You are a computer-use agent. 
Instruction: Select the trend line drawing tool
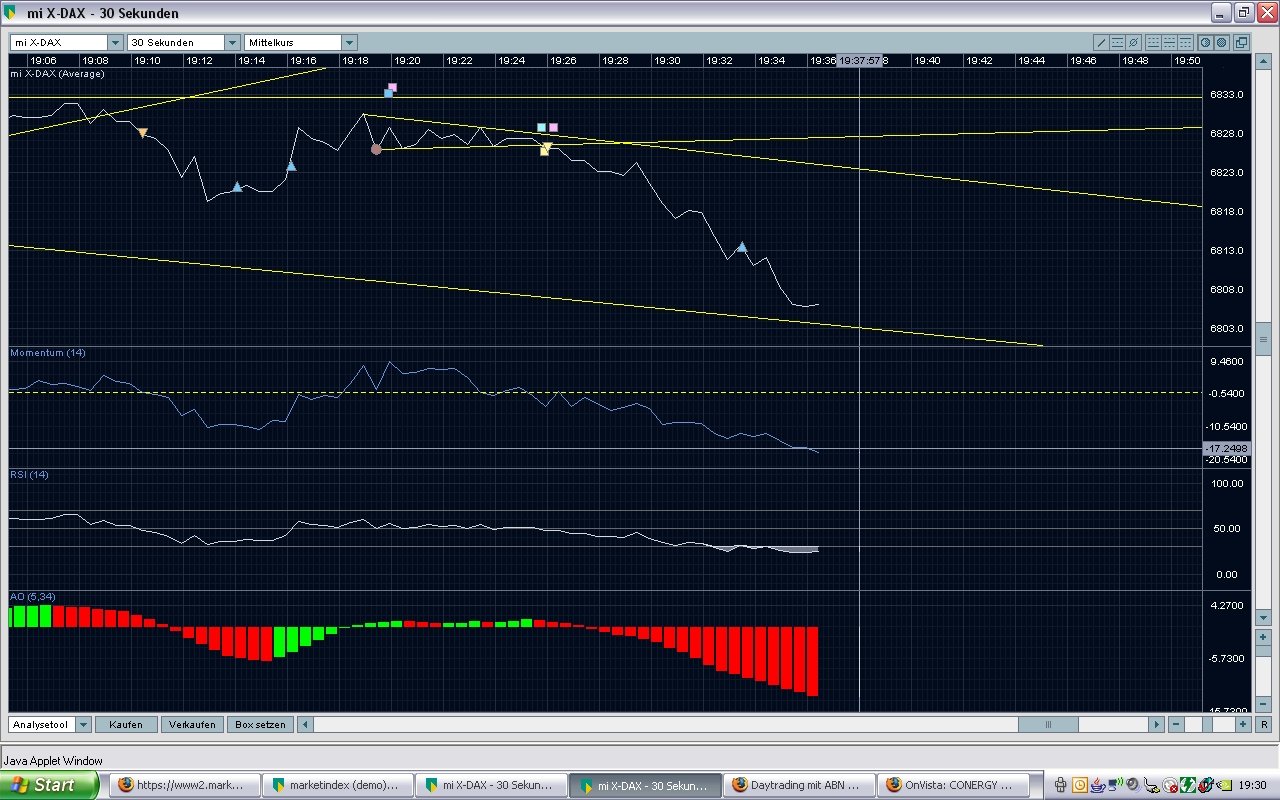[1101, 43]
